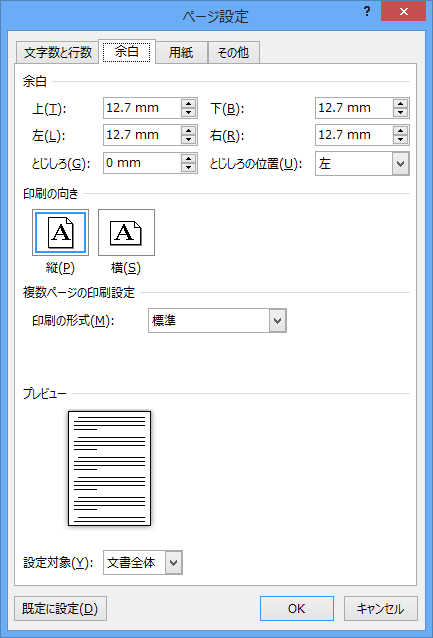Select the 横 landscape orientation icon
This screenshot has height=638, width=433.
126,232
